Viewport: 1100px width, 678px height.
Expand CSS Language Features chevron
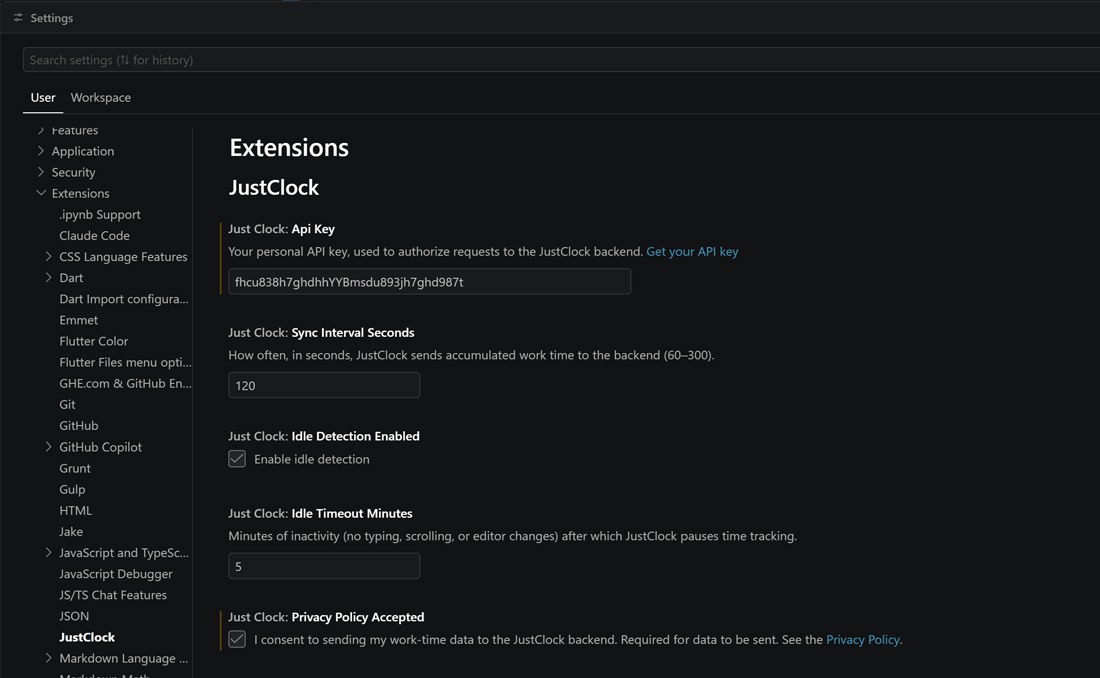48,257
